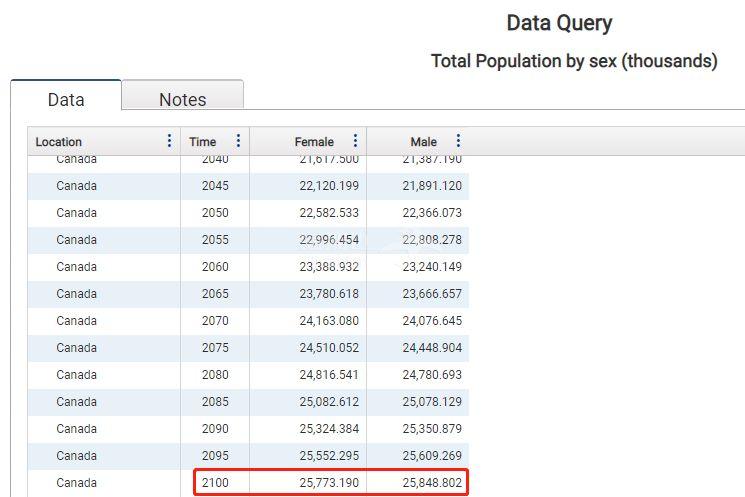Select Female value 22,996.454
The height and width of the screenshot is (497, 745).
tap(329, 240)
